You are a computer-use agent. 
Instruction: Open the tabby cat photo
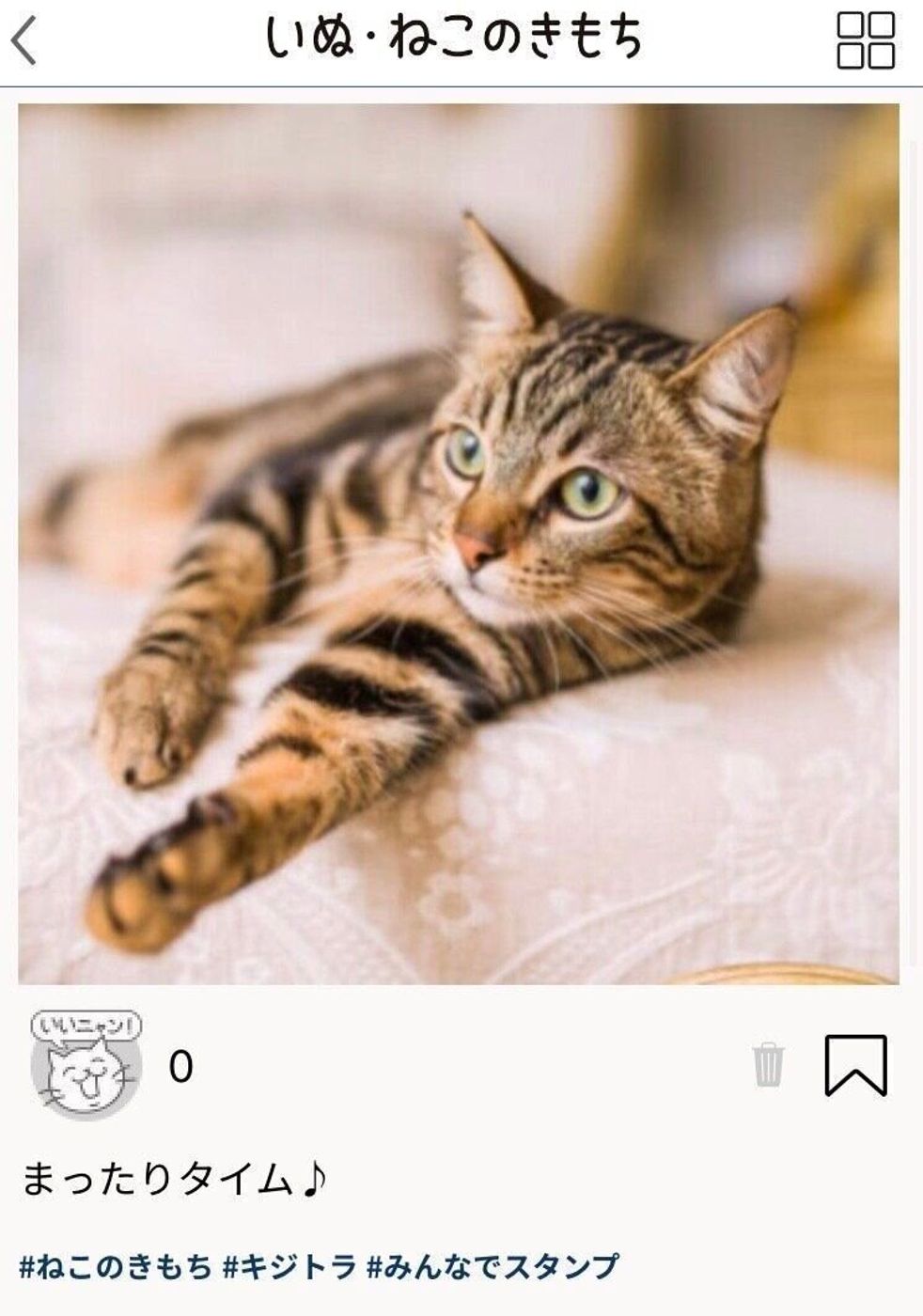pos(459,543)
